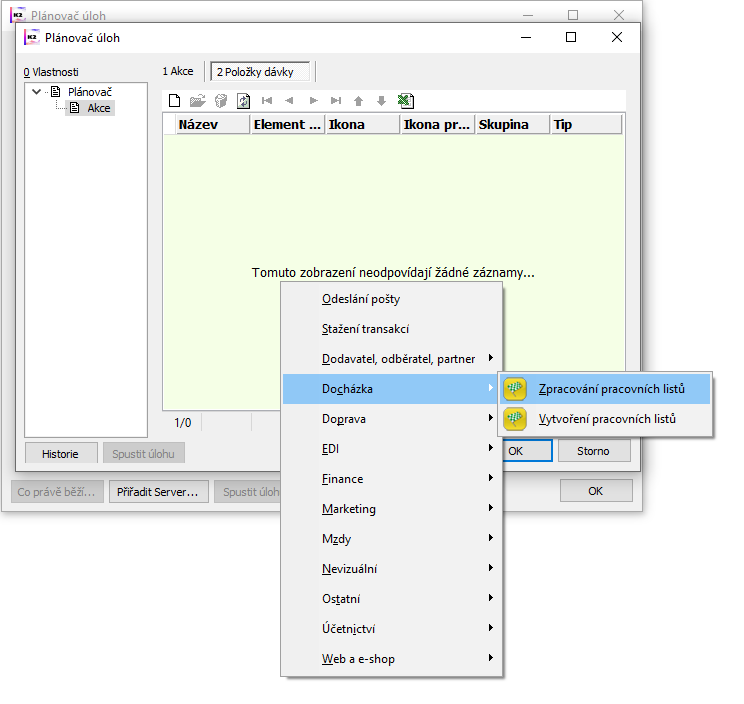This screenshot has width=744, height=704.
Task: Click Co právě běží… in back window
Action: 57,492
